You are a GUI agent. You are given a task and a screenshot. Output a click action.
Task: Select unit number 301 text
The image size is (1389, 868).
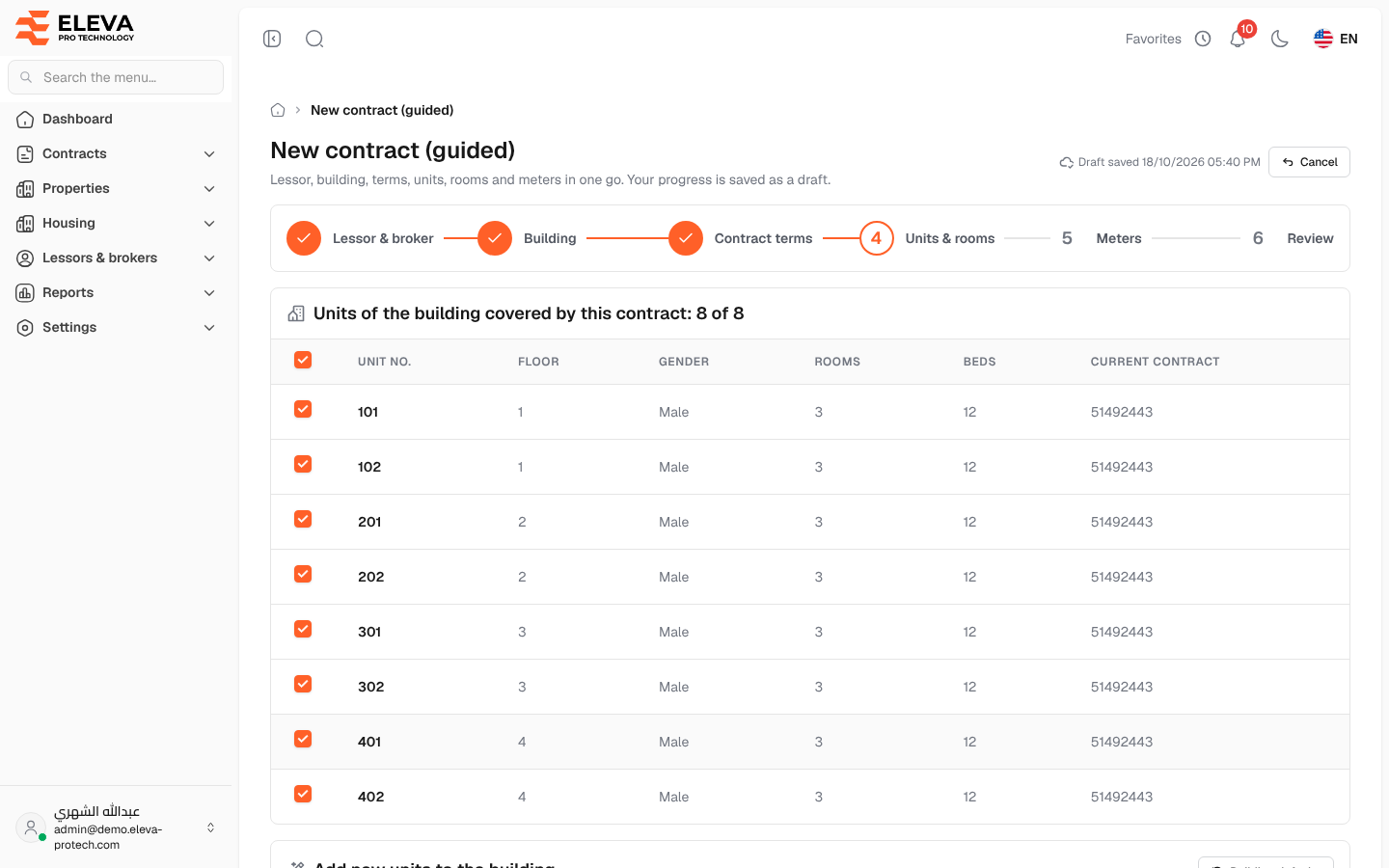click(369, 632)
